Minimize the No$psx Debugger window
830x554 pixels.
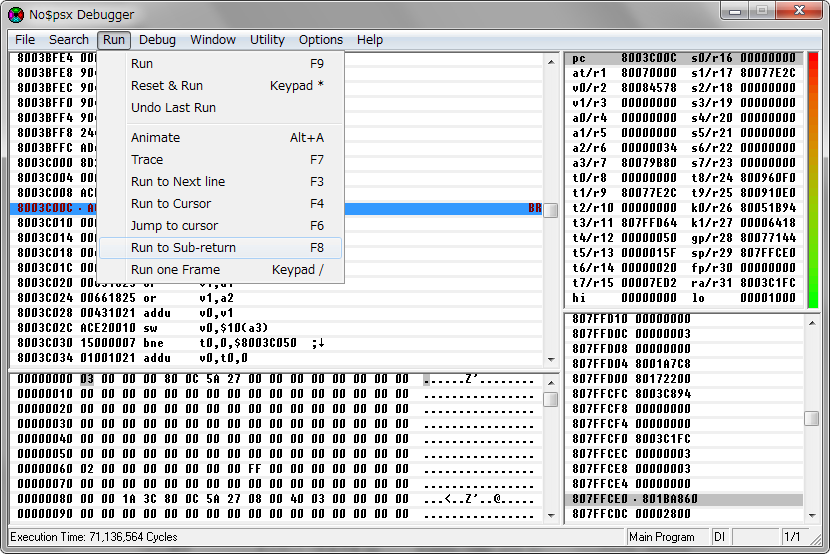click(735, 11)
